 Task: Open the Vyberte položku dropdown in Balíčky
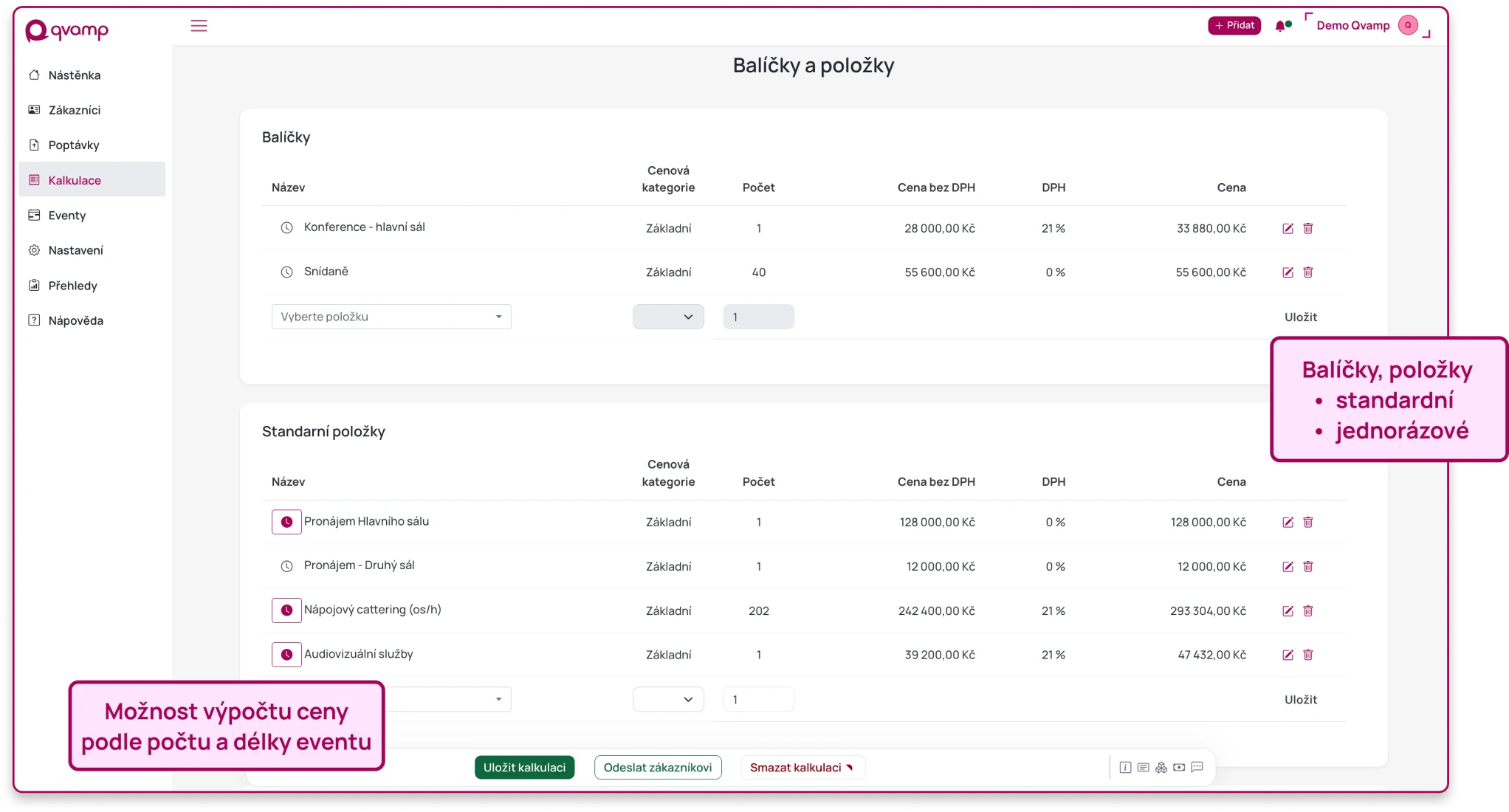tap(391, 317)
